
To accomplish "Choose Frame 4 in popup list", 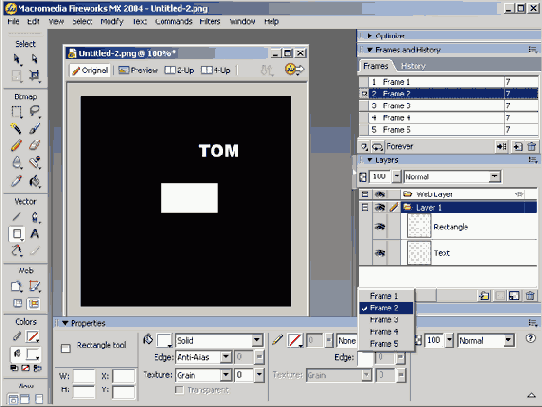I will click(384, 332).
